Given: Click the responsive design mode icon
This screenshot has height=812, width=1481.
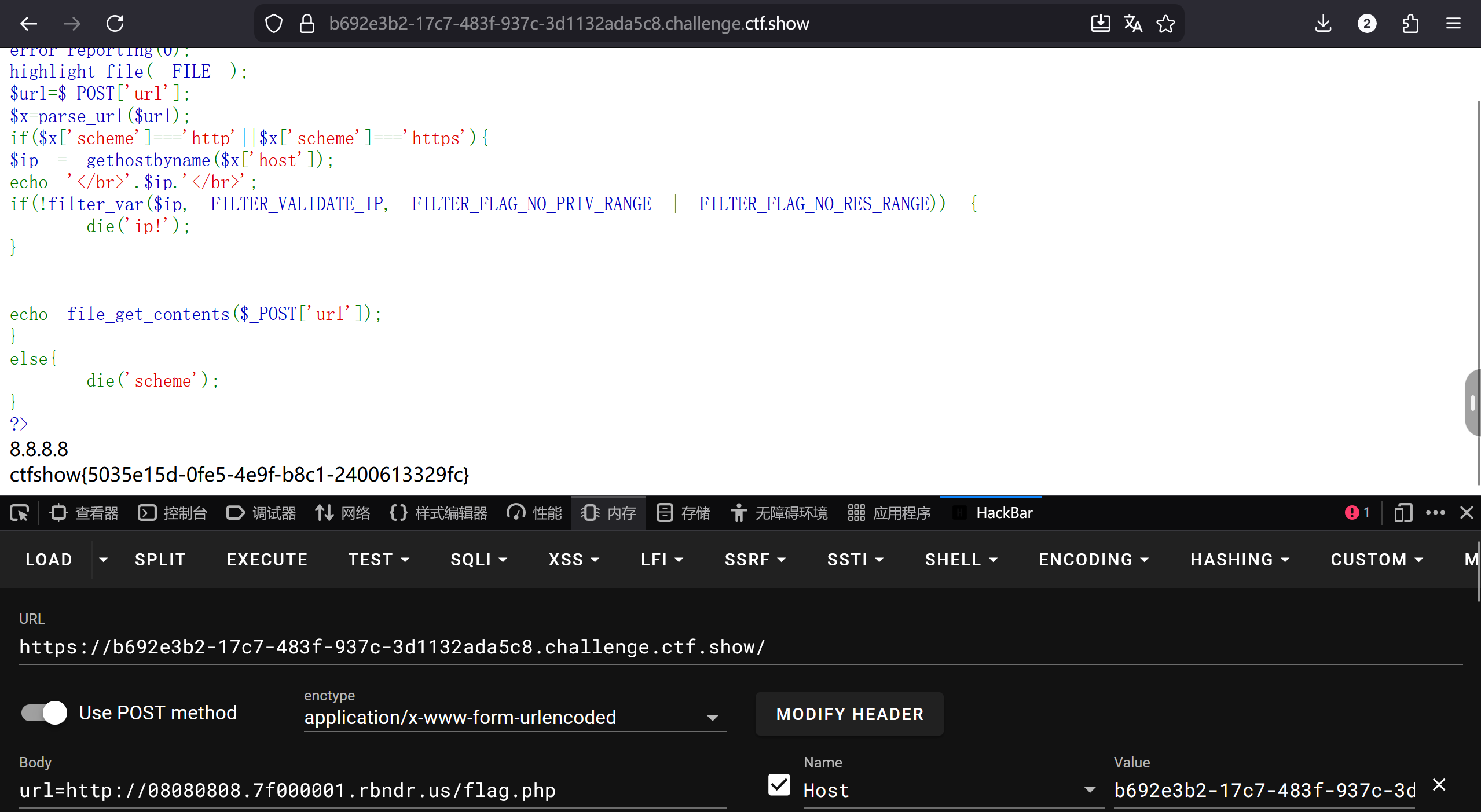Looking at the screenshot, I should click(1403, 513).
